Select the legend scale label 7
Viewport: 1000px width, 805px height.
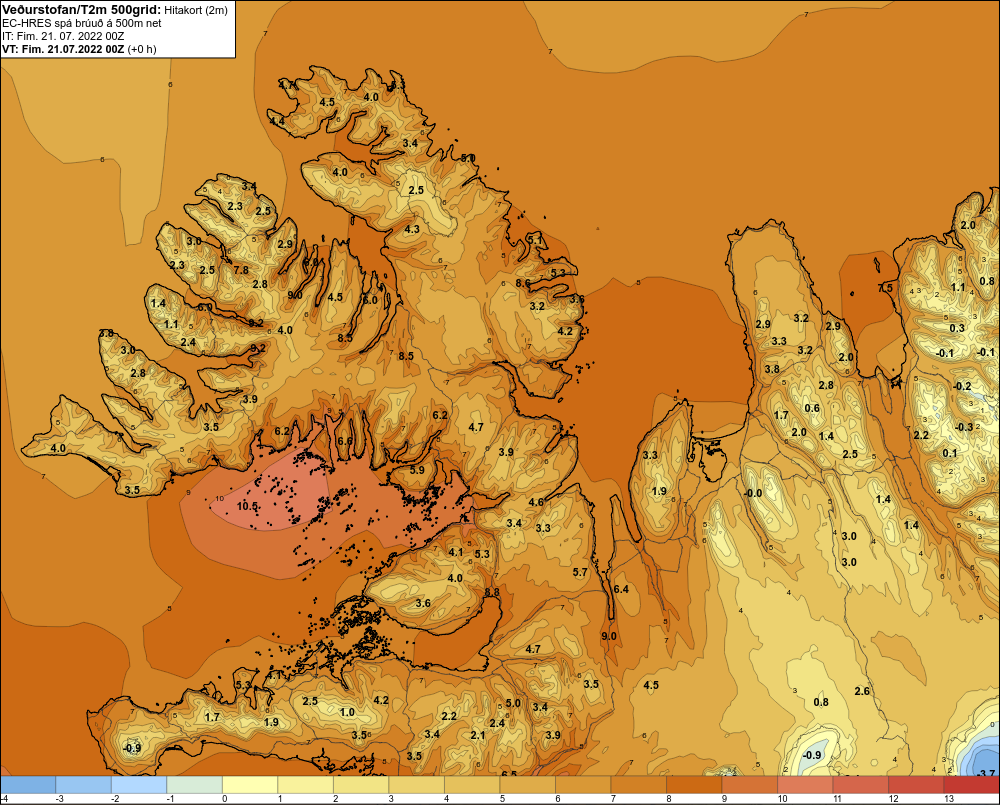613,799
